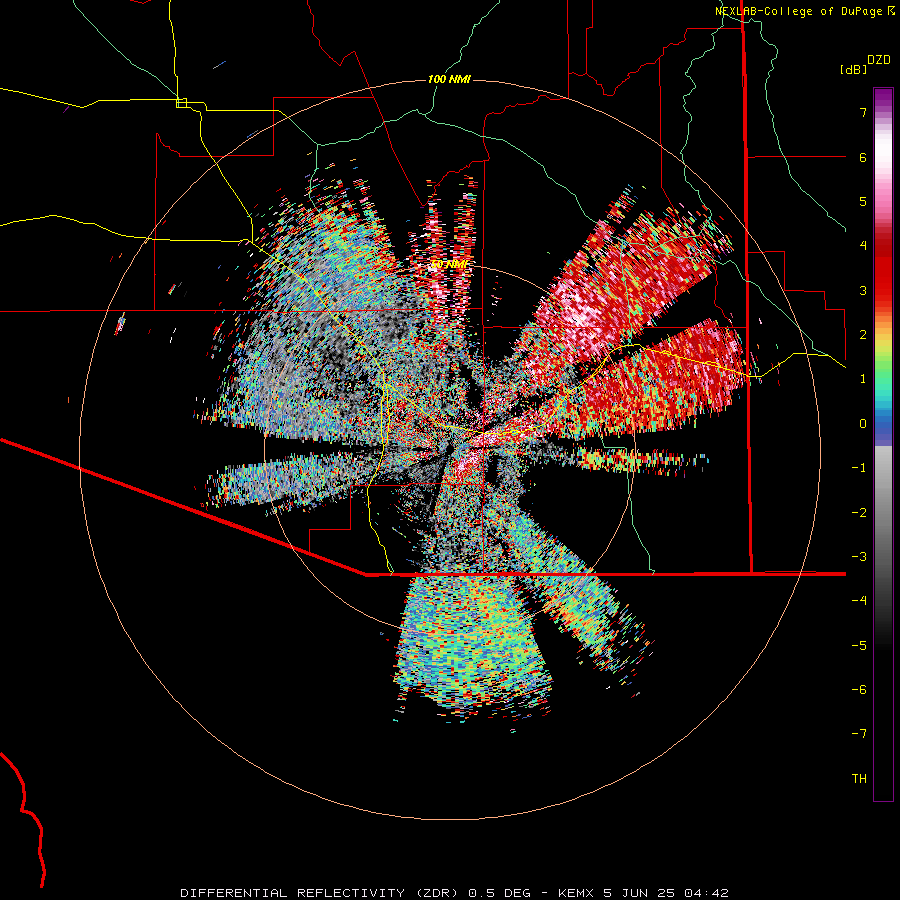Click the 4 value on color scale
900x900 pixels.
(x=863, y=246)
